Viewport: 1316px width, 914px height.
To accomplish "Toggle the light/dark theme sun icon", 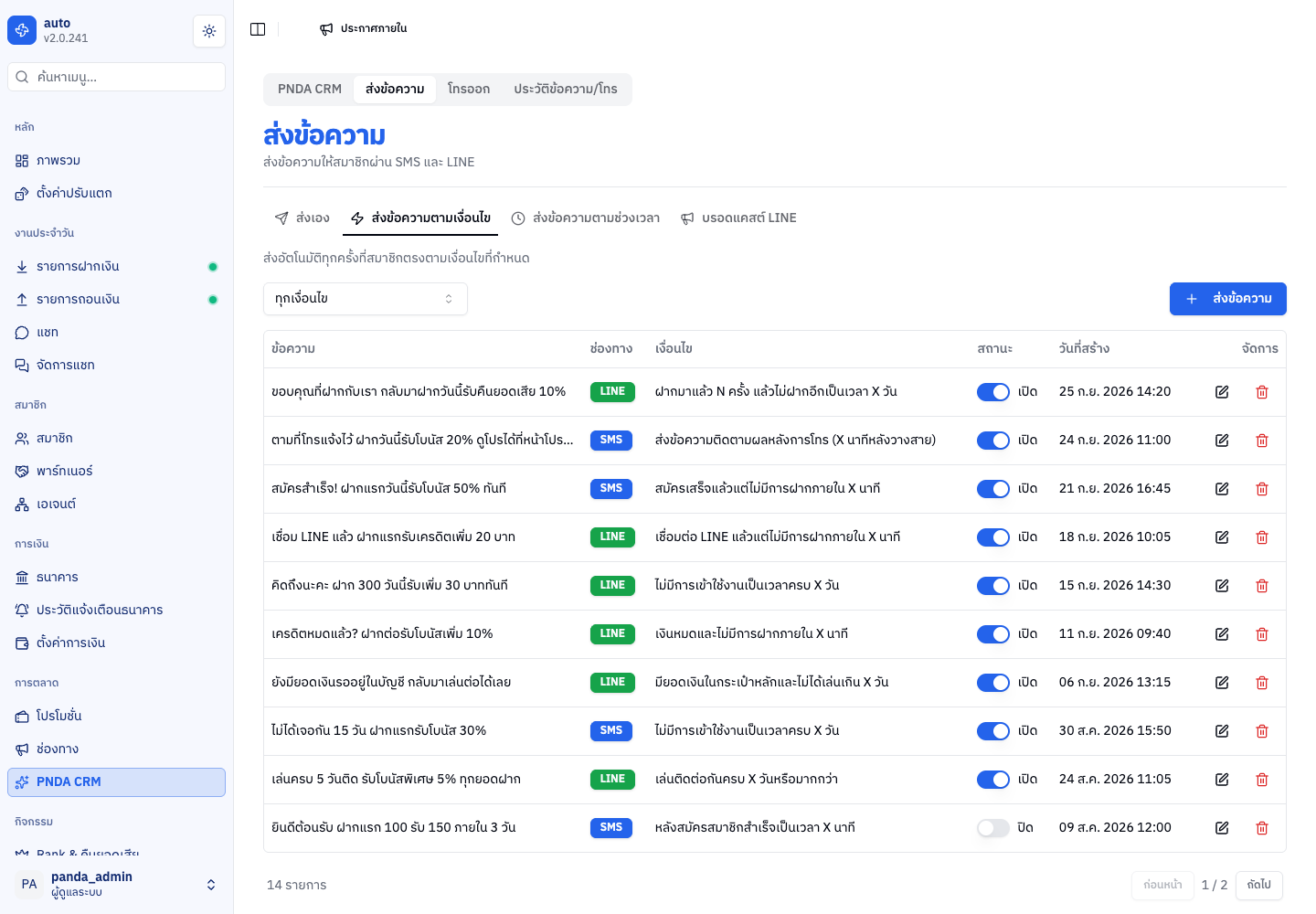I will 209,31.
